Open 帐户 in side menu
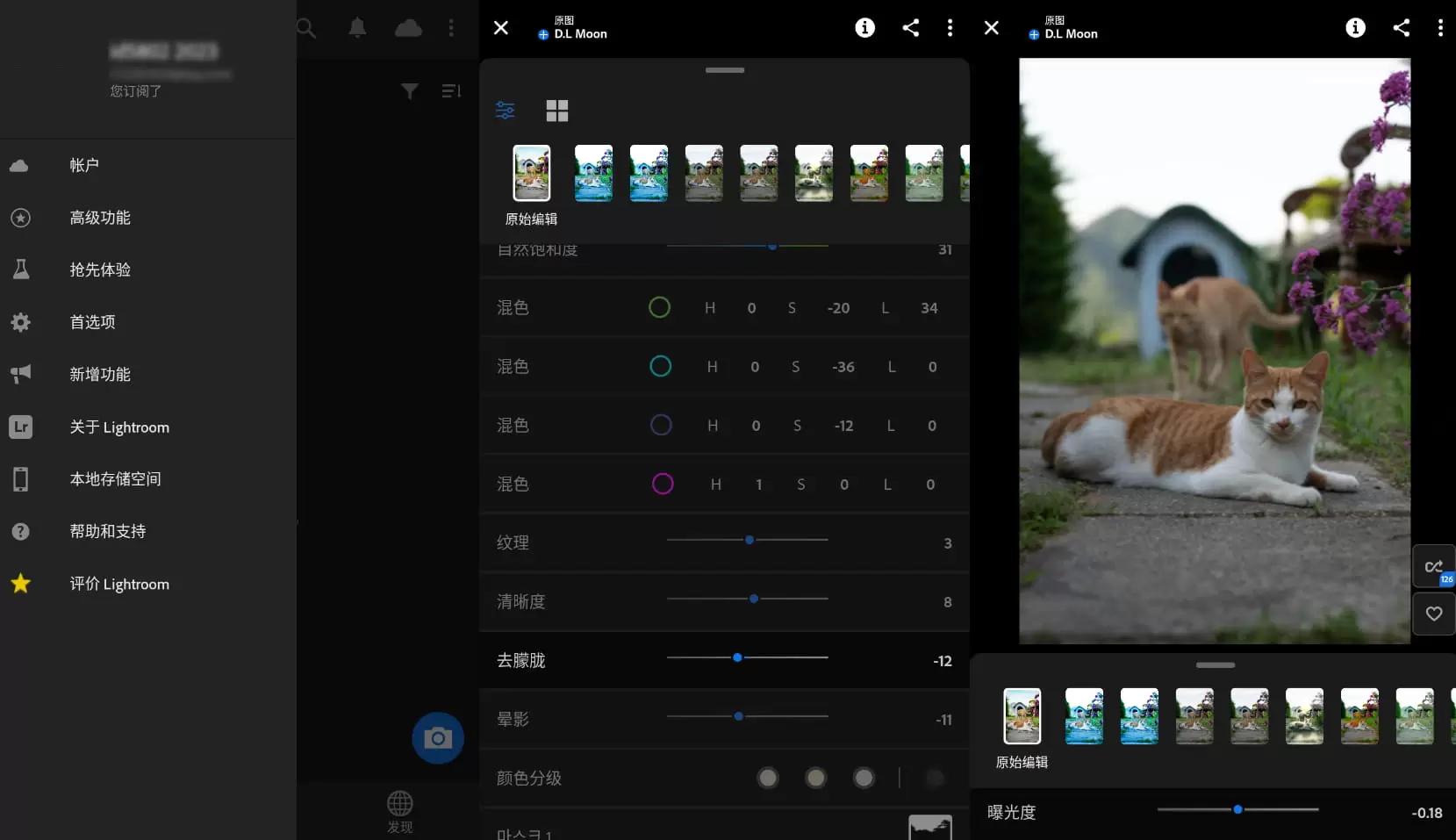Viewport: 1456px width, 840px height. [x=148, y=165]
